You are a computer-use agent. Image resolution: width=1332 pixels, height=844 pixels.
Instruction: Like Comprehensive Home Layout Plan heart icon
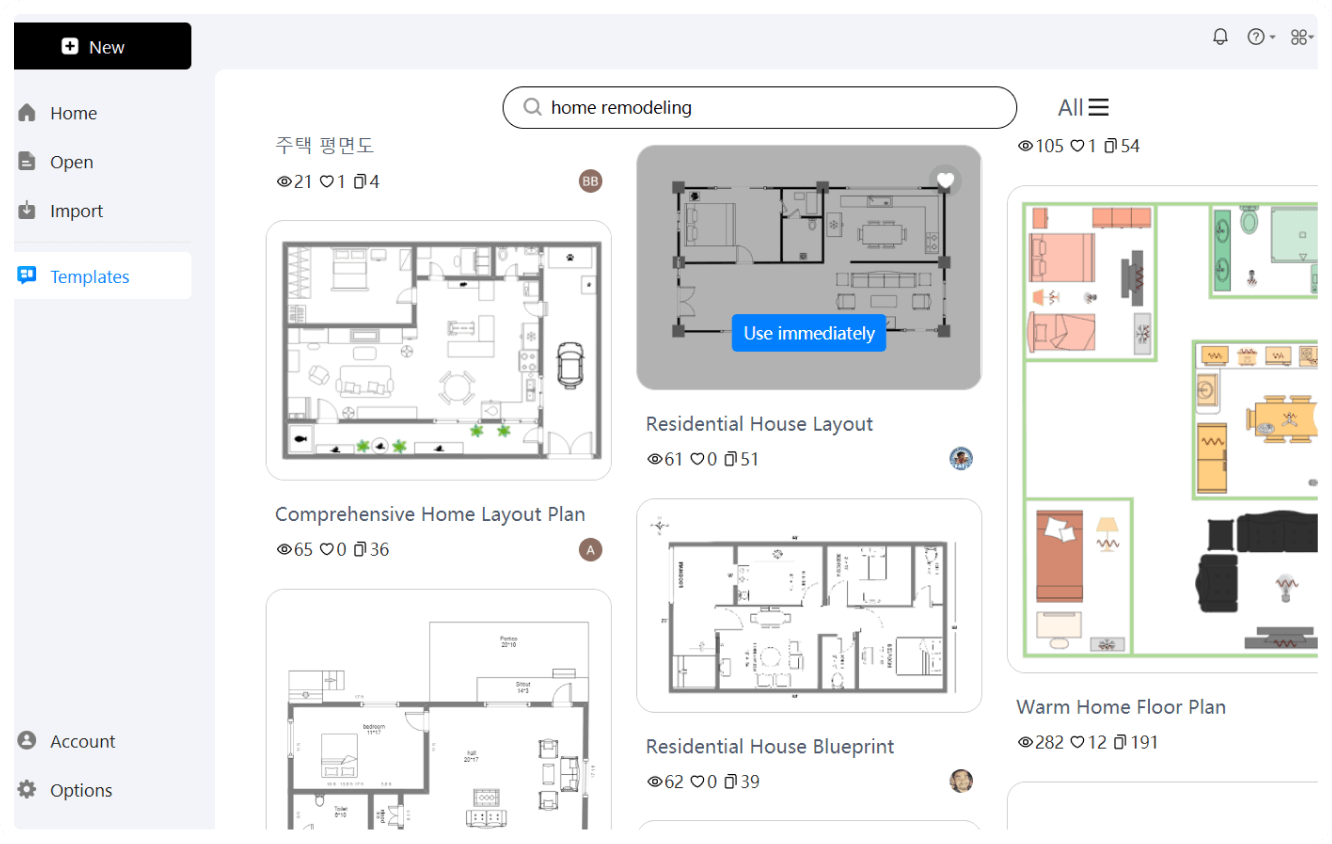326,550
